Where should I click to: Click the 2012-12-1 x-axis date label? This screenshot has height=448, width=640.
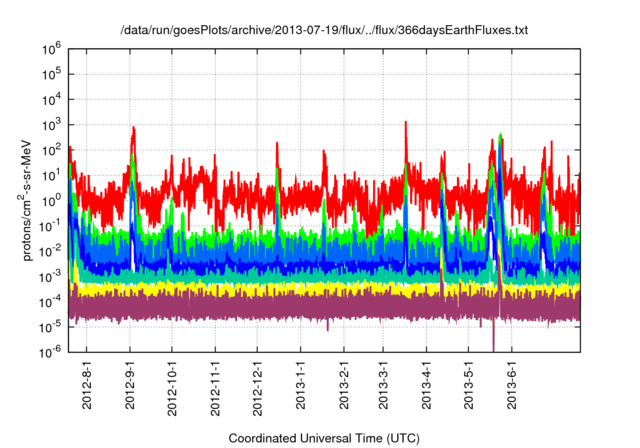[257, 388]
